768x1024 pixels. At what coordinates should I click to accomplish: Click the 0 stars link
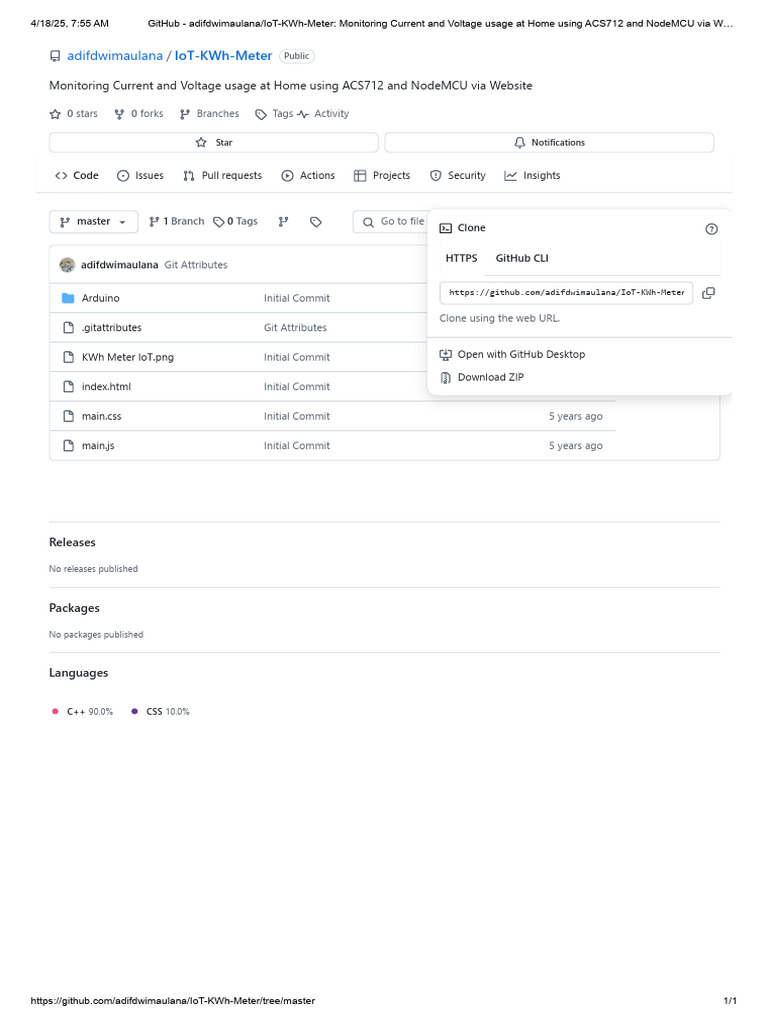74,114
